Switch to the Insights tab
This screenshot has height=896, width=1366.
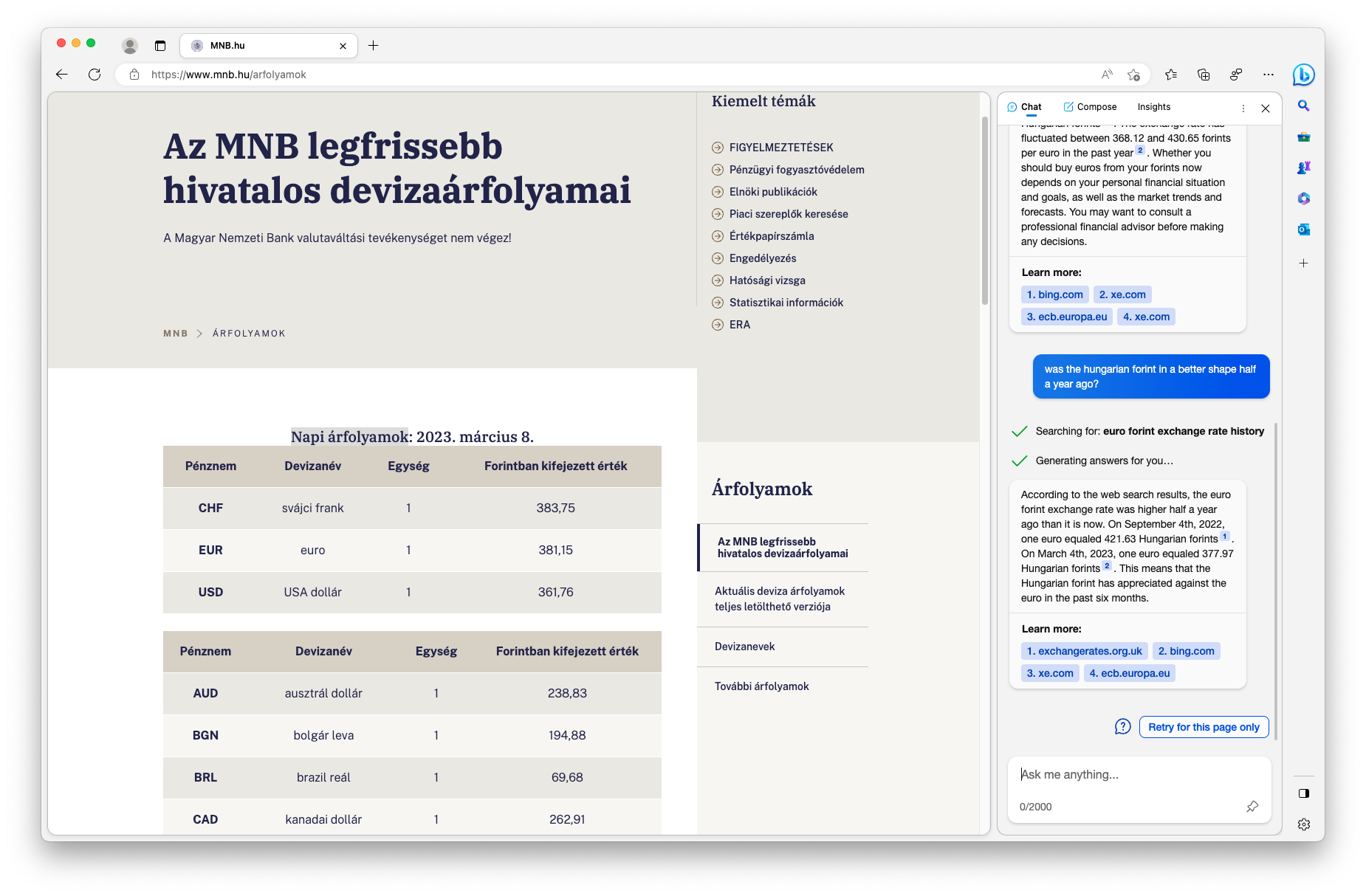1153,107
